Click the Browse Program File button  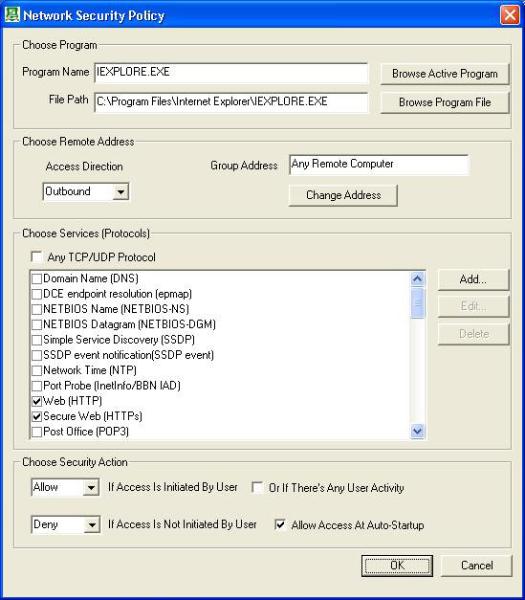[x=445, y=102]
